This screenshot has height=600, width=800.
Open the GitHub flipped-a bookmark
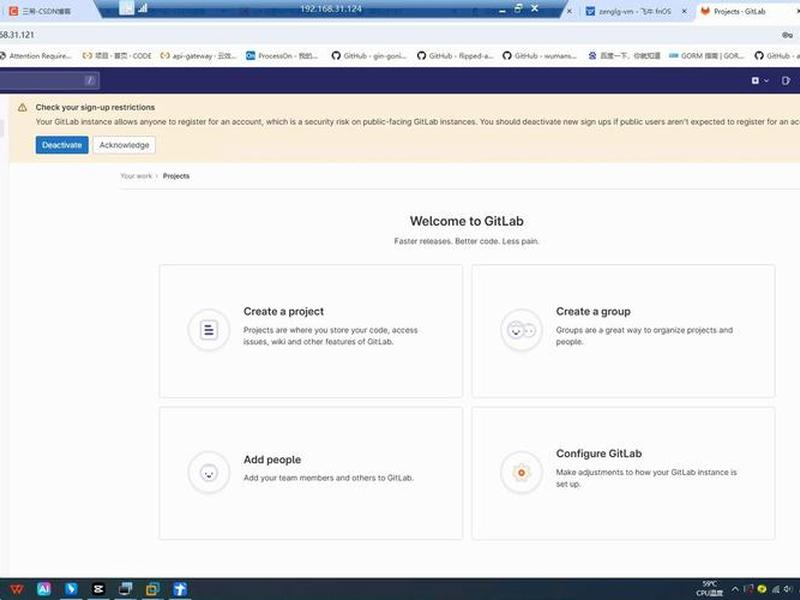(455, 56)
